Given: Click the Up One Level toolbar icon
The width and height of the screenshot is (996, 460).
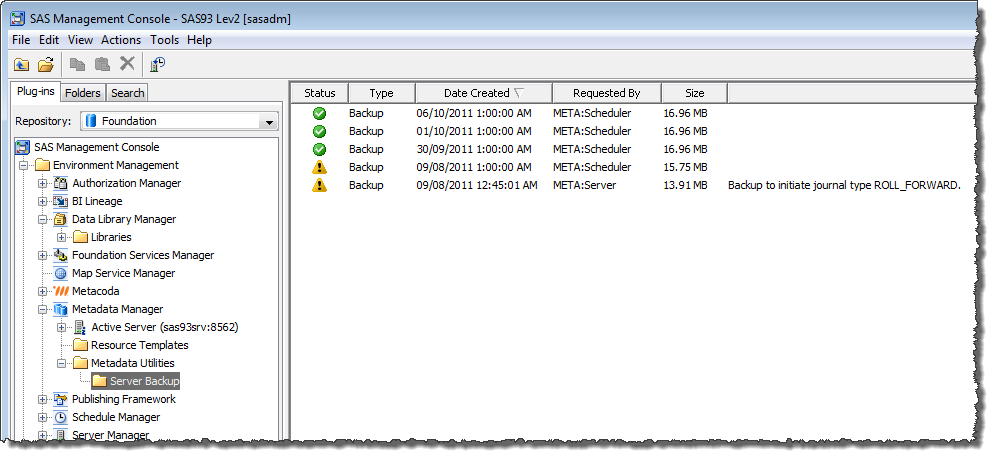Looking at the screenshot, I should tap(22, 64).
